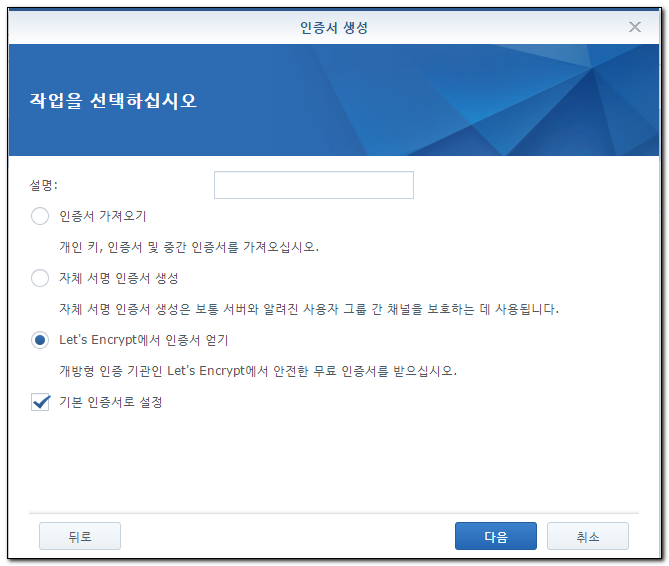Click the 설명 description input field
This screenshot has width=669, height=566.
(314, 185)
